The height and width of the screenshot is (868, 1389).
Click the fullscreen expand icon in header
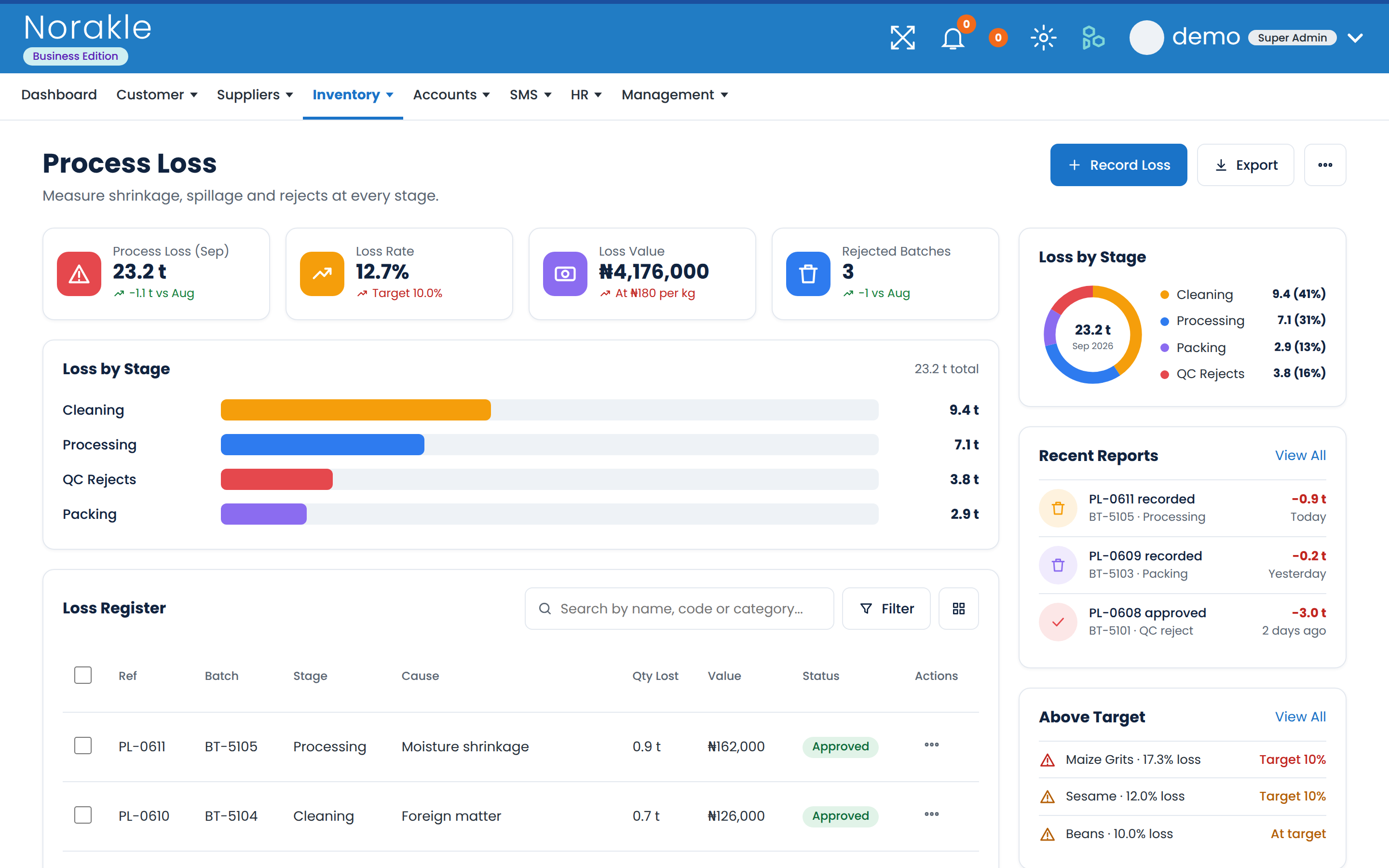[x=902, y=38]
